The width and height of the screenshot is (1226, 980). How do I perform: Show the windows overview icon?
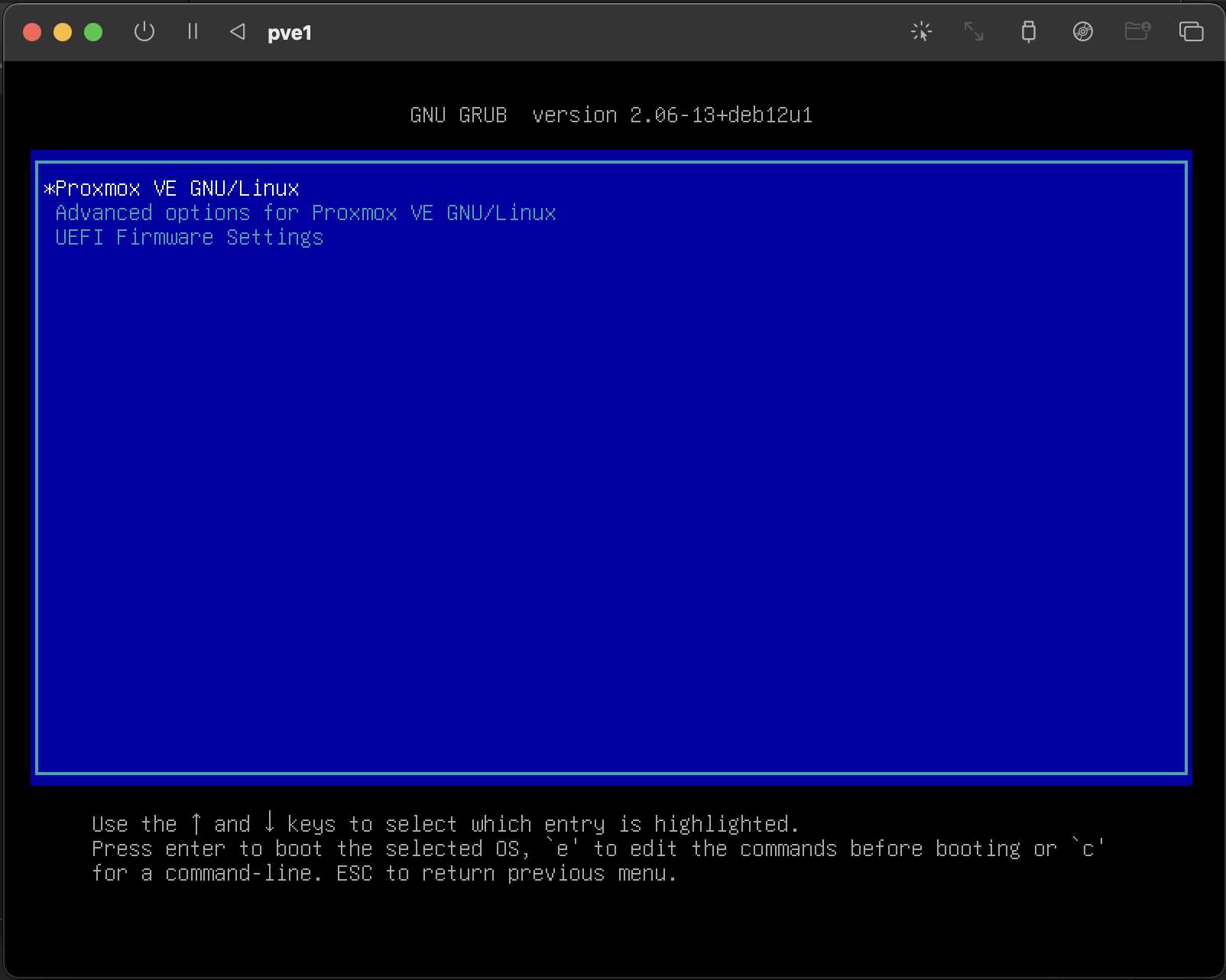pos(1192,31)
